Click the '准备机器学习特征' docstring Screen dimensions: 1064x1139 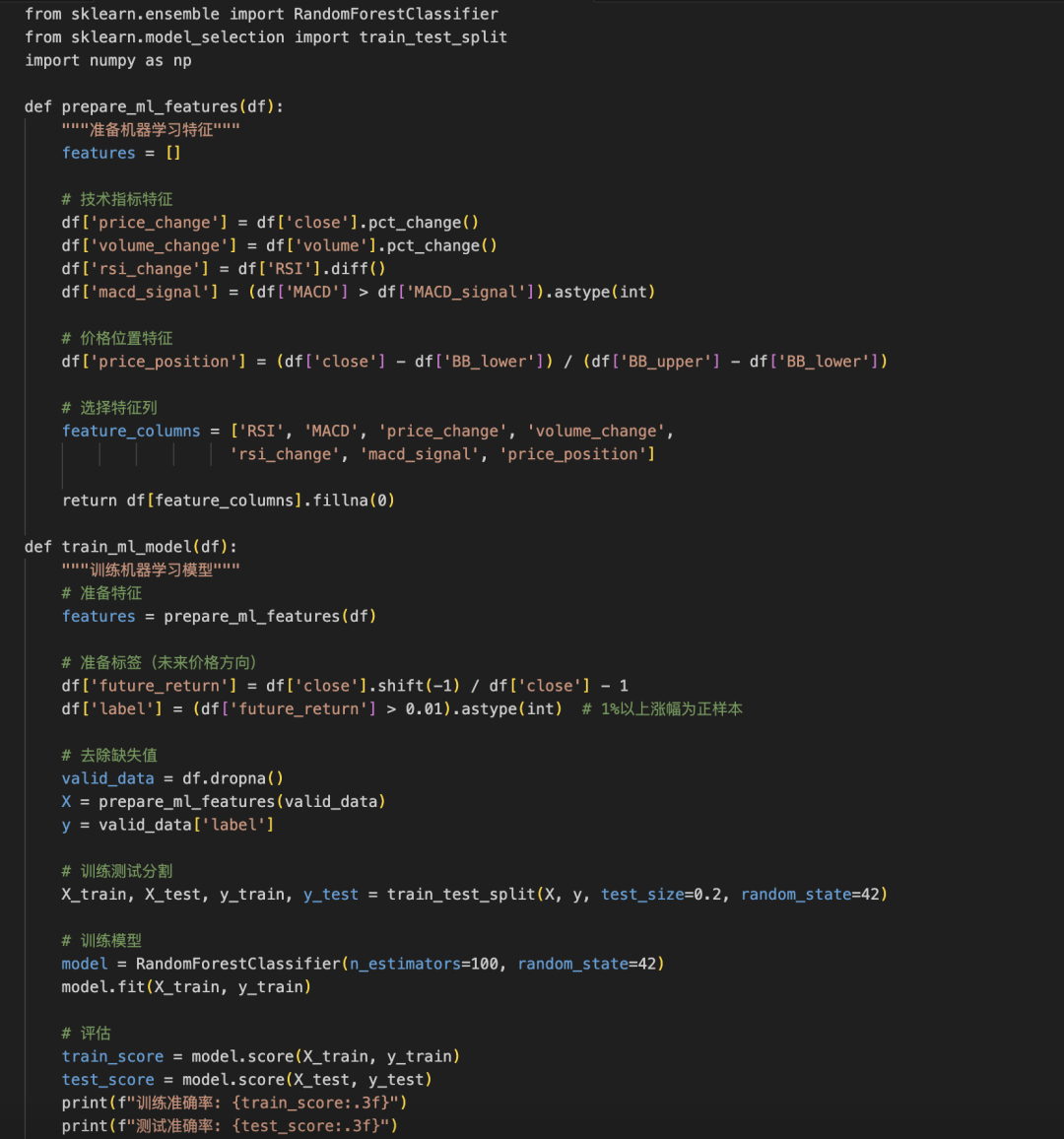tap(151, 130)
